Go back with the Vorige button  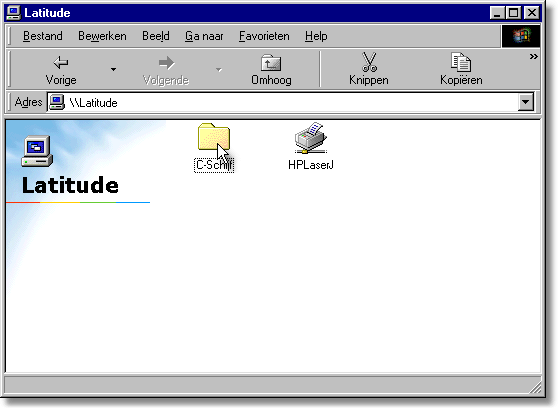(x=60, y=70)
